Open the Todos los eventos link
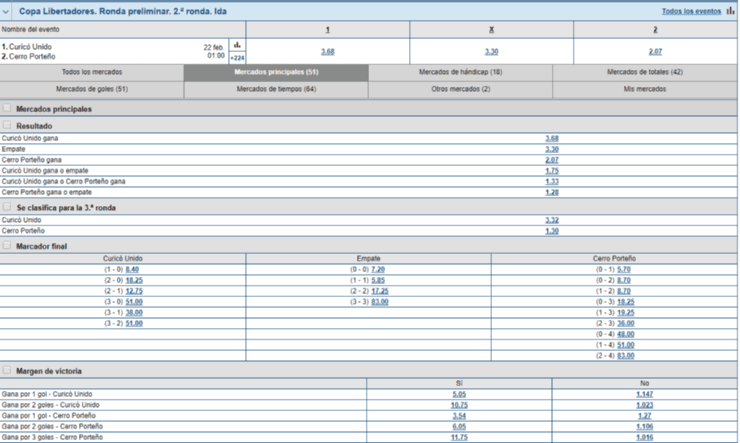Screen dimensions: 740x443 691,11
